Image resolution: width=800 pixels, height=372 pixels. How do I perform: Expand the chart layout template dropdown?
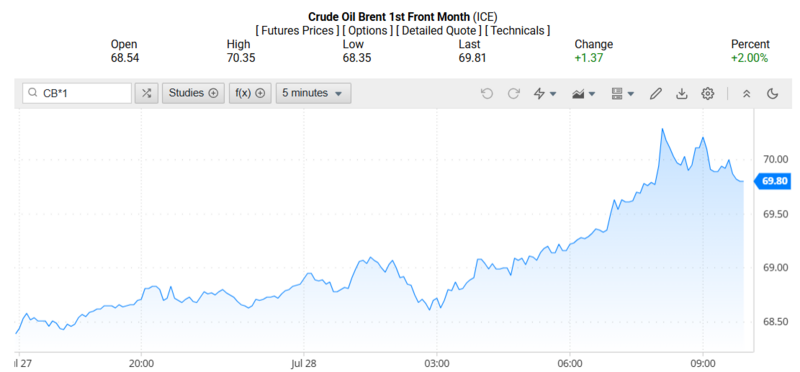tap(622, 93)
